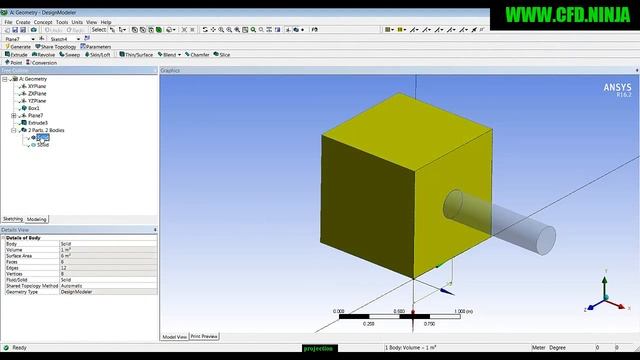Image resolution: width=640 pixels, height=360 pixels.
Task: Click the Next View grey magnifier icon
Action: coord(261,30)
